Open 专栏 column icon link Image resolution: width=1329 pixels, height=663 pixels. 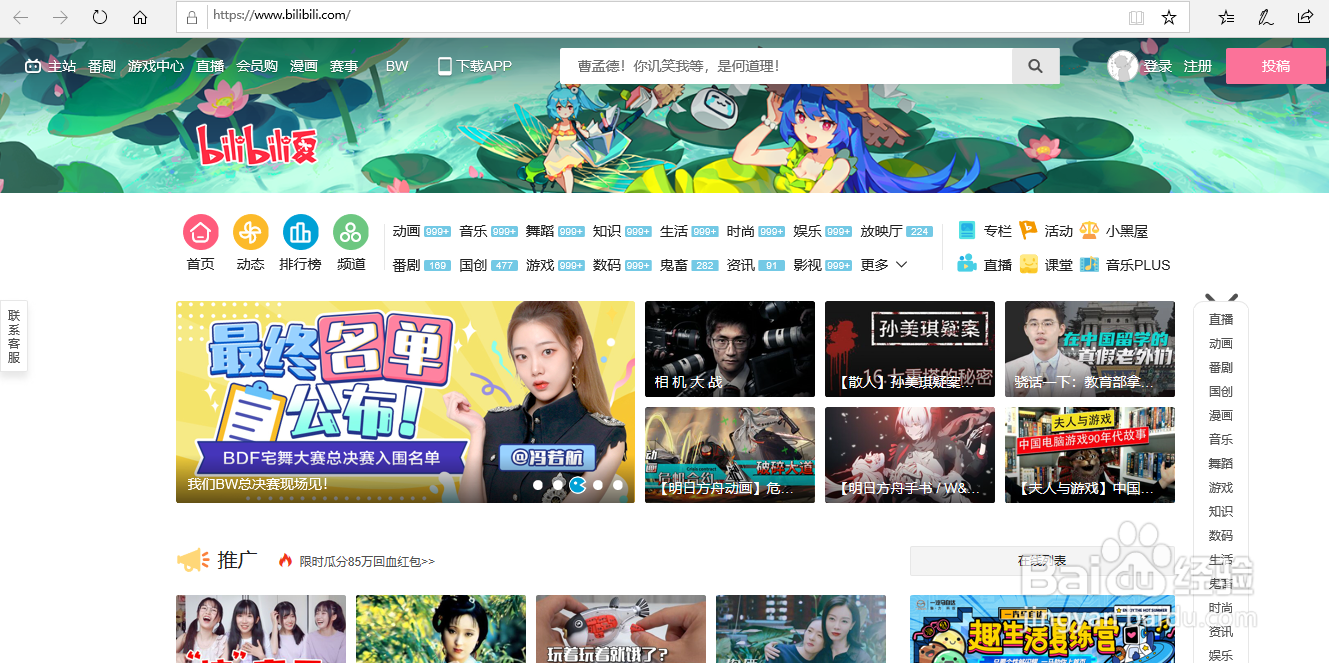(x=985, y=231)
